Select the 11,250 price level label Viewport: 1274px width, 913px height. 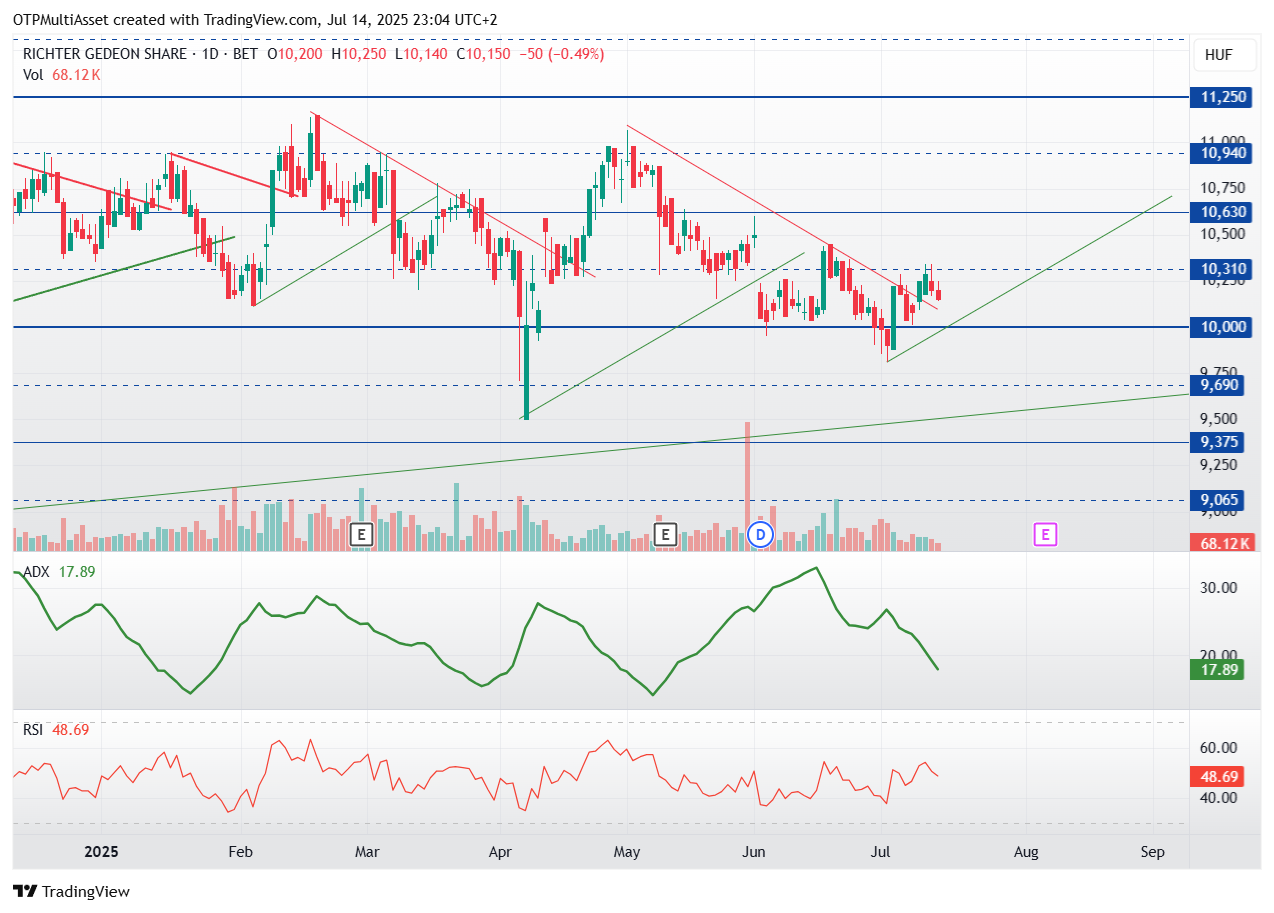coord(1221,97)
